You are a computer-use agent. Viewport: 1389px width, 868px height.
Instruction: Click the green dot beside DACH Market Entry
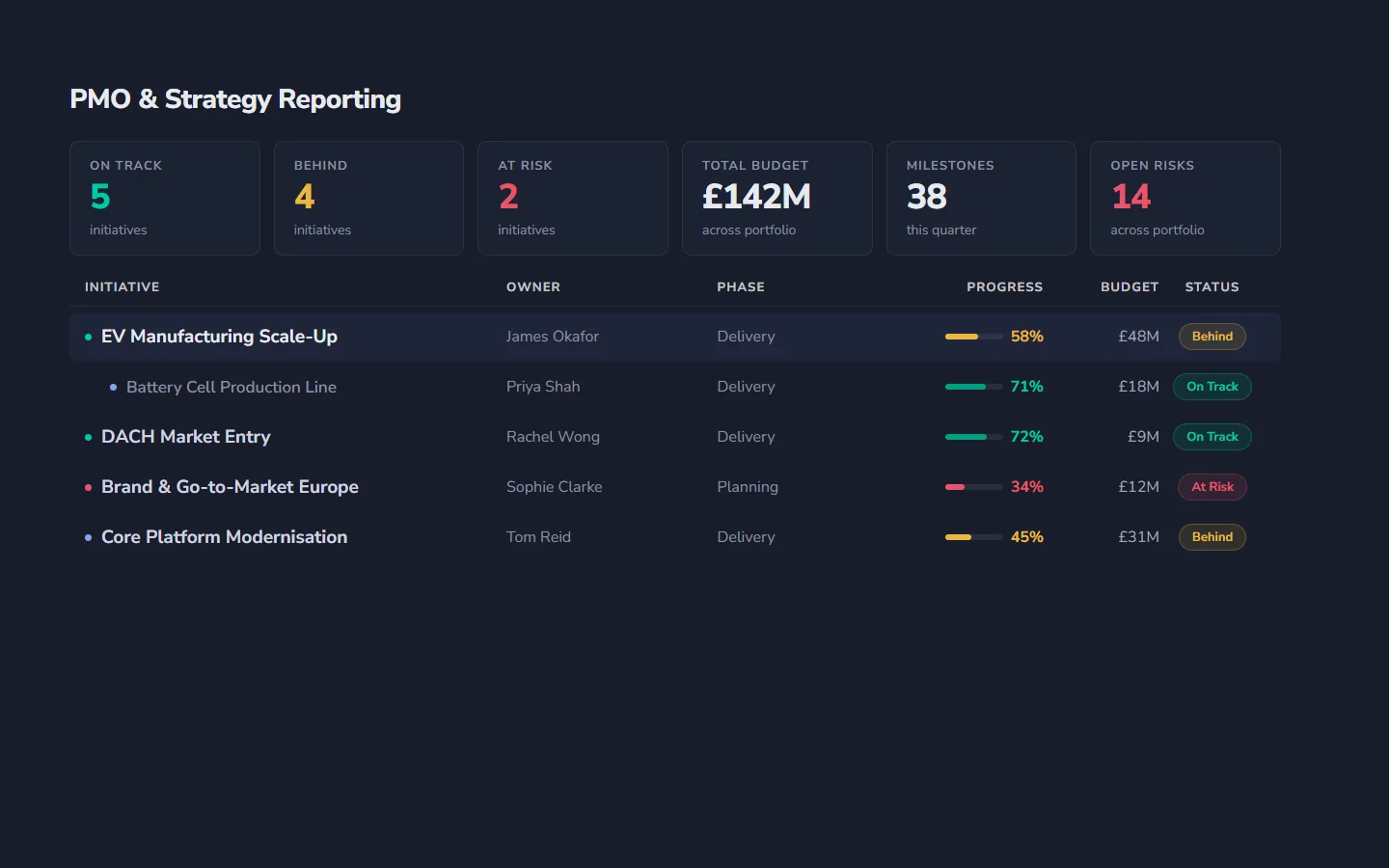[x=88, y=438]
